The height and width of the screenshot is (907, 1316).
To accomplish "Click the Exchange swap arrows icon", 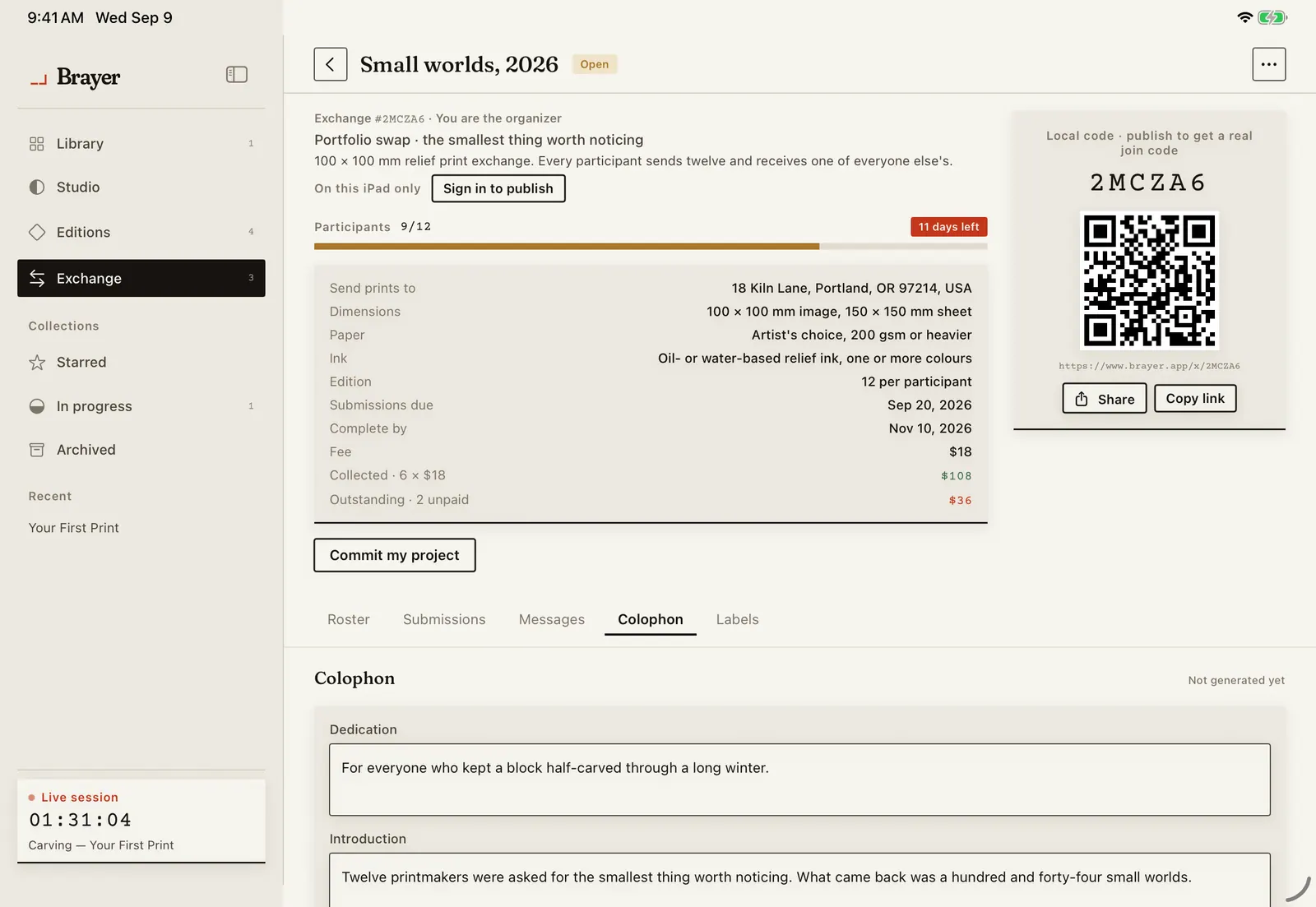I will pyautogui.click(x=37, y=279).
